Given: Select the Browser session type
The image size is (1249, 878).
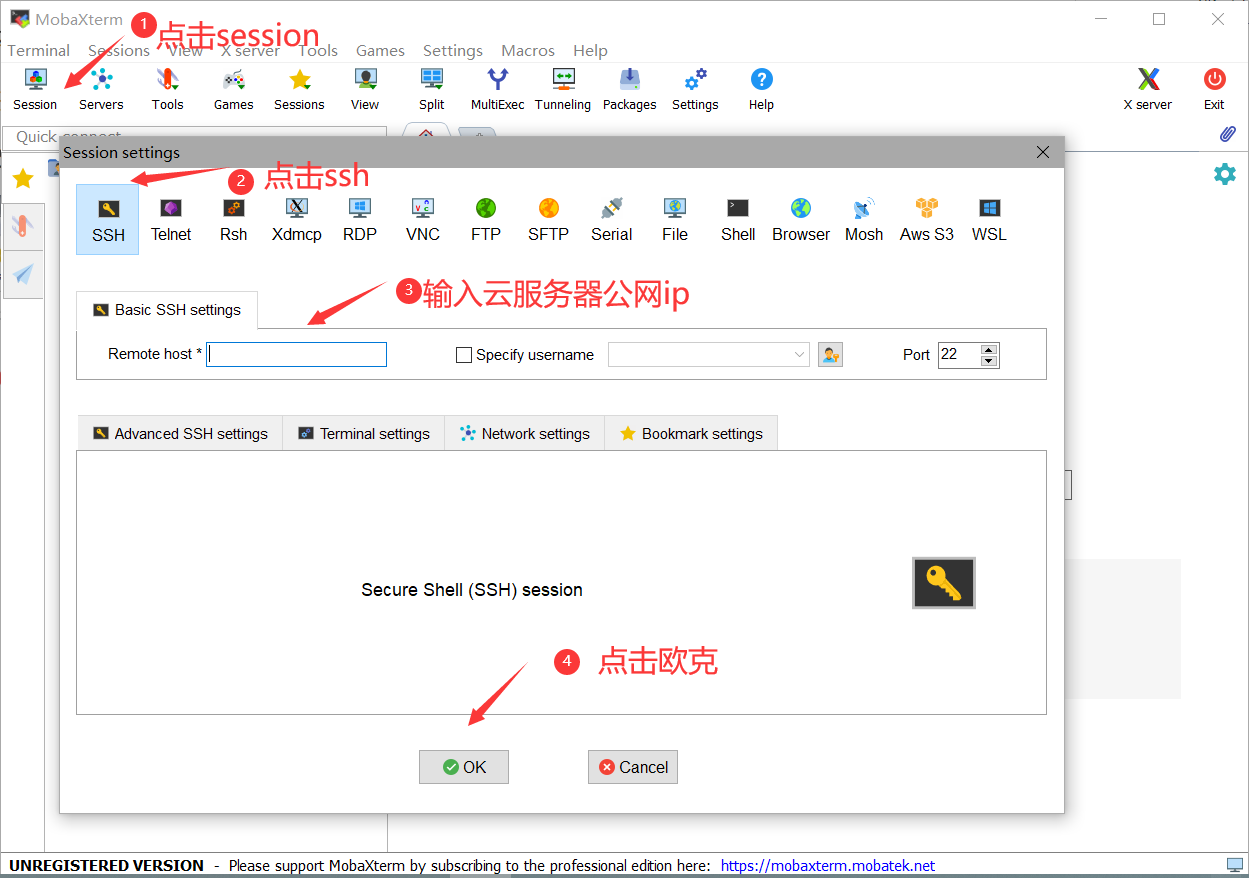Looking at the screenshot, I should pyautogui.click(x=801, y=219).
